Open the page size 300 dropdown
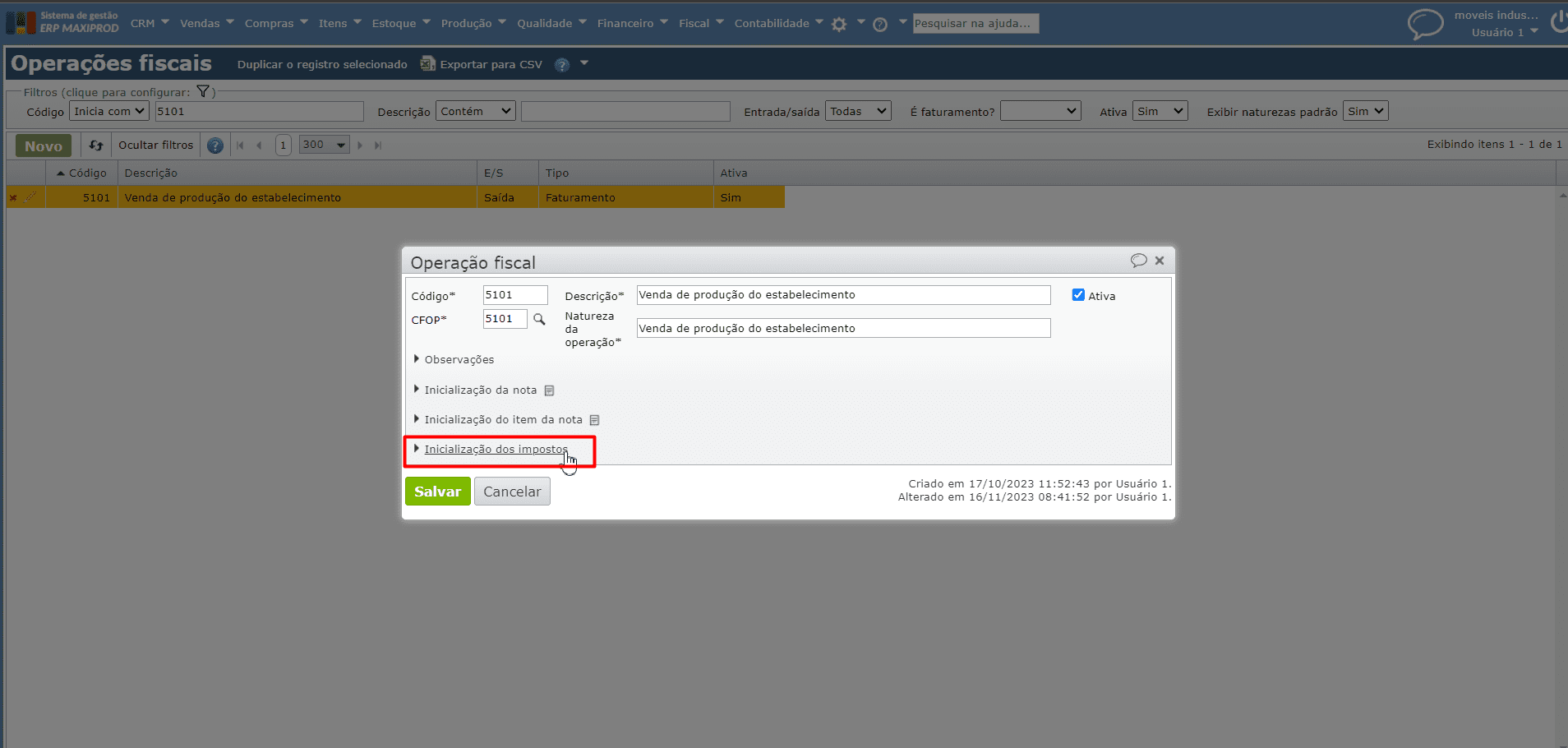This screenshot has width=1568, height=748. tap(325, 145)
